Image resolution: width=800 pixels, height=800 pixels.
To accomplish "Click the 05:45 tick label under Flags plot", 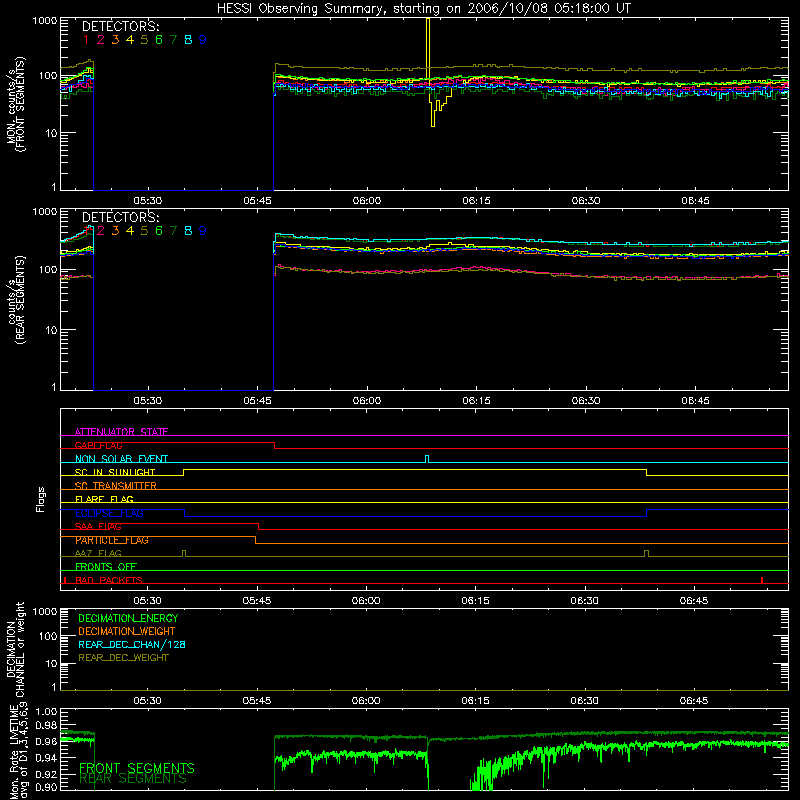I will 257,601.
